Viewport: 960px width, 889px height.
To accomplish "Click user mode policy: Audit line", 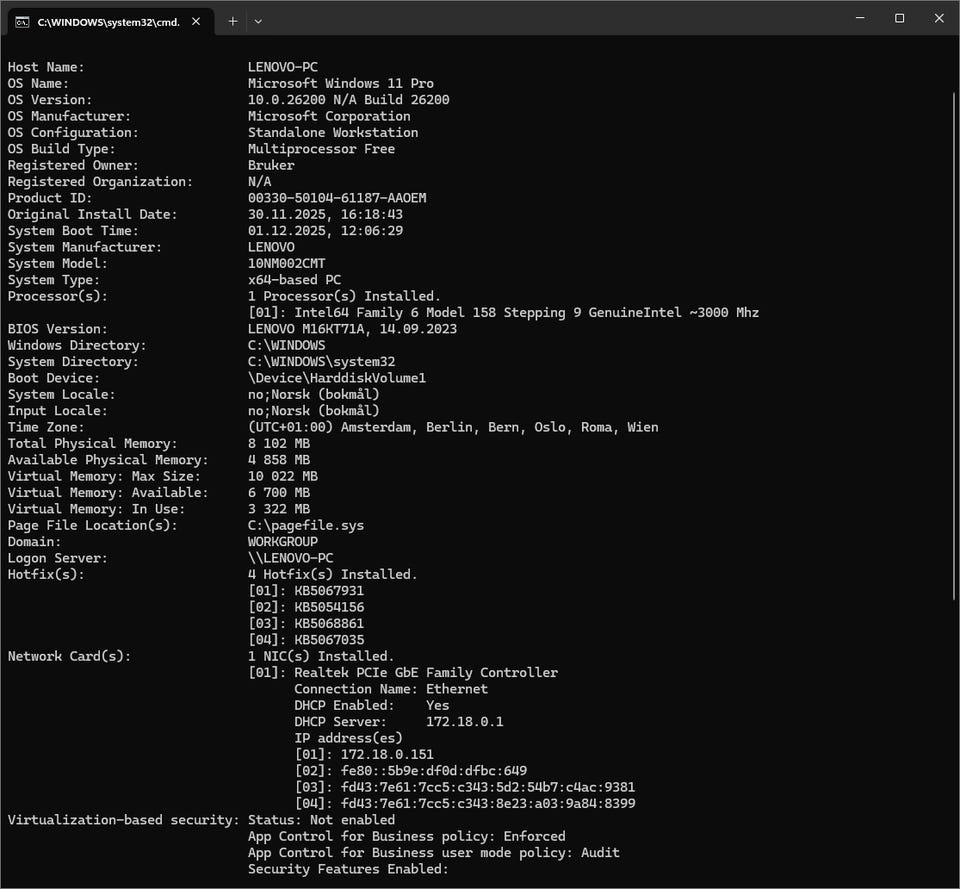I will 433,853.
